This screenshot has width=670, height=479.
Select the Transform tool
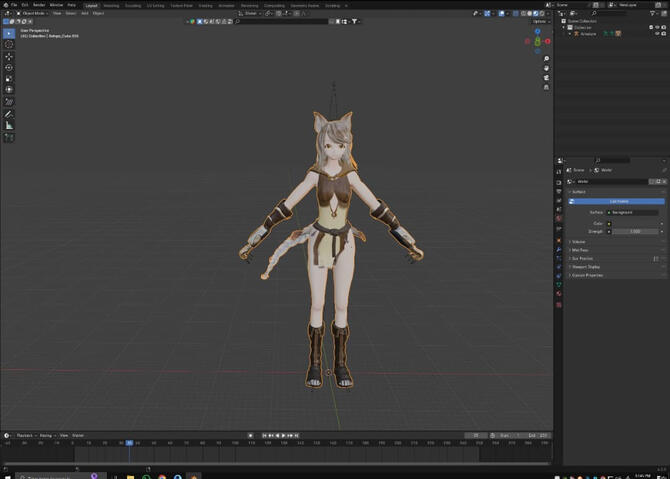9,90
